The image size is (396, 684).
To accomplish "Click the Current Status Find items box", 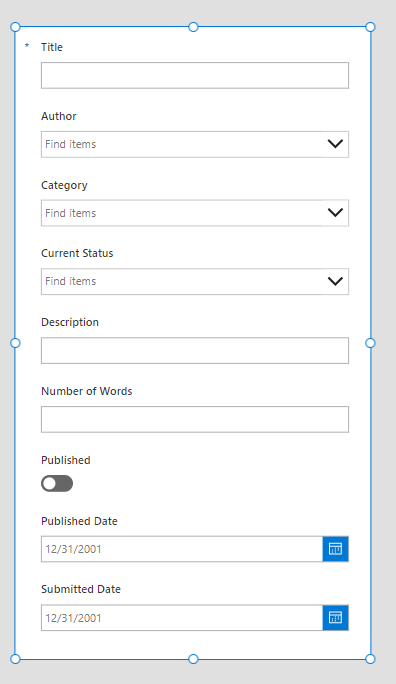I will [x=182, y=281].
